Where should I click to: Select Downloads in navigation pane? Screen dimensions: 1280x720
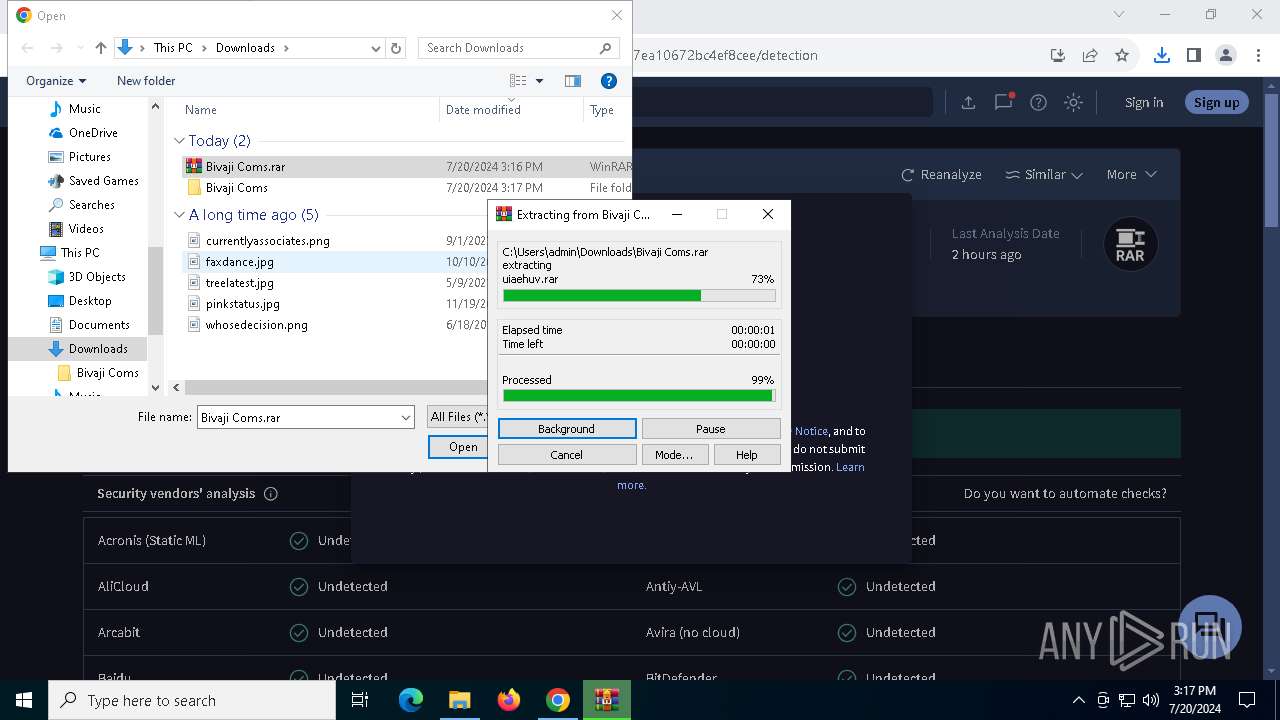98,349
